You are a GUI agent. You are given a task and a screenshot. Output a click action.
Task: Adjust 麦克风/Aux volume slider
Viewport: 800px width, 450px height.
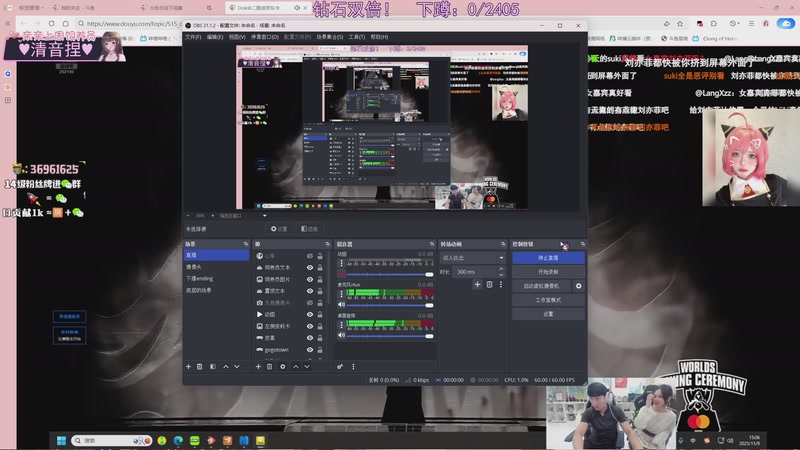[390, 305]
